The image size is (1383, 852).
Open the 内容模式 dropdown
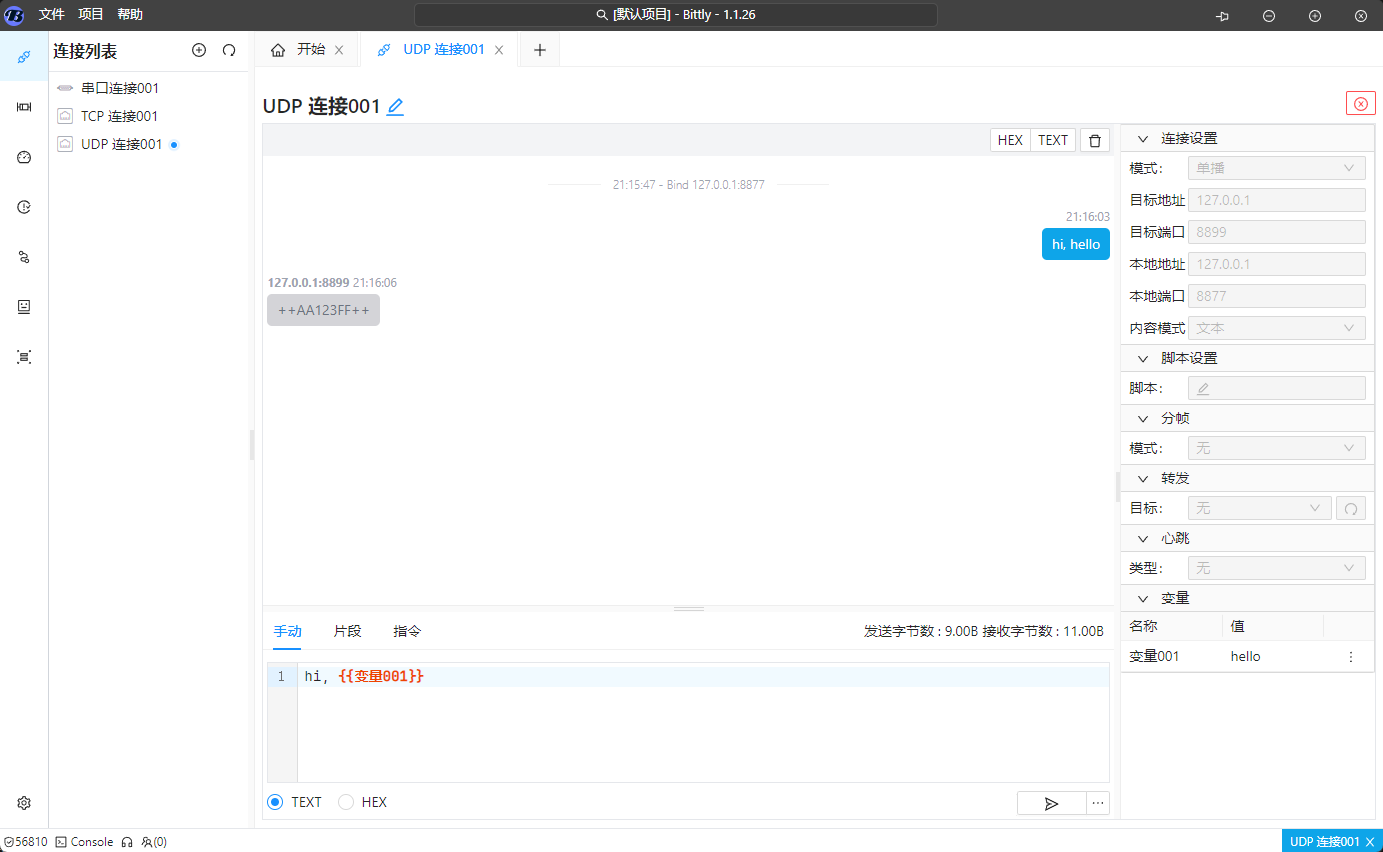tap(1276, 328)
